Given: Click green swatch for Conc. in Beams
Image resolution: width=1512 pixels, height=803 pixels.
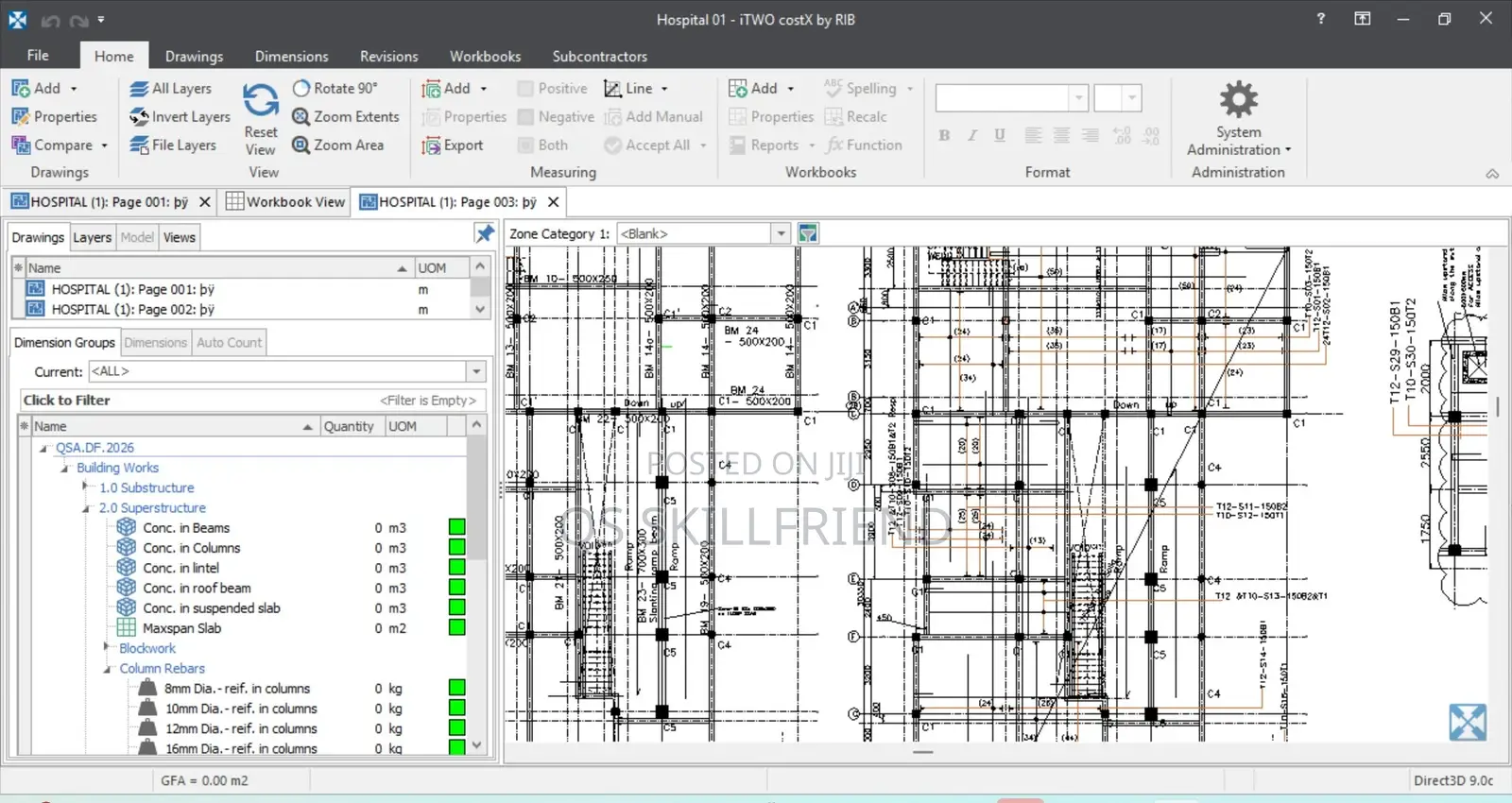Looking at the screenshot, I should tap(456, 528).
